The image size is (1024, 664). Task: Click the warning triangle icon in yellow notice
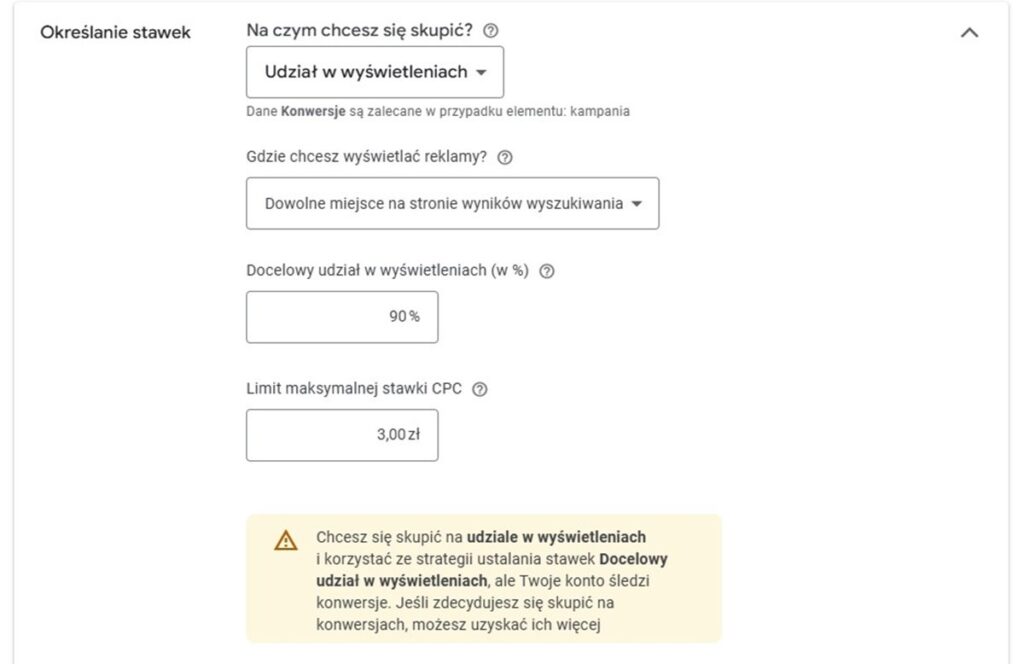tap(285, 541)
